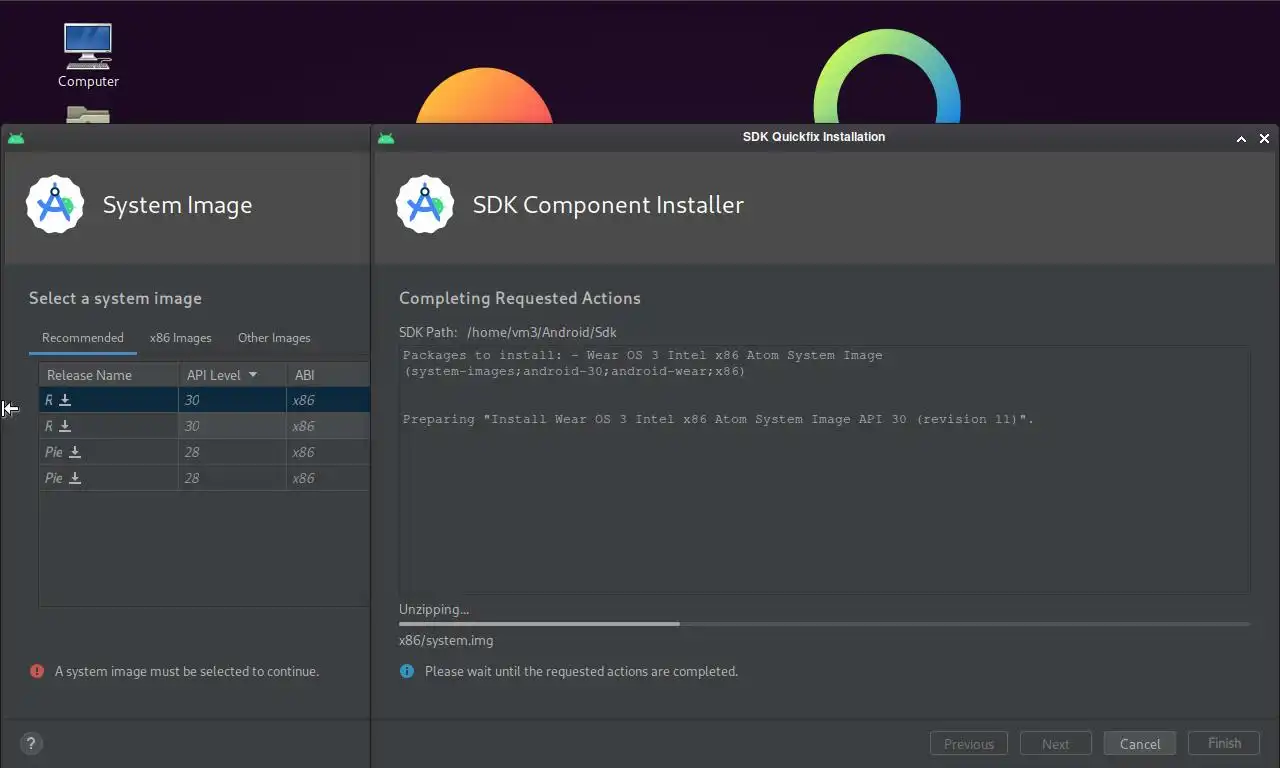Click the disabled Next button
This screenshot has width=1280, height=768.
[1055, 744]
